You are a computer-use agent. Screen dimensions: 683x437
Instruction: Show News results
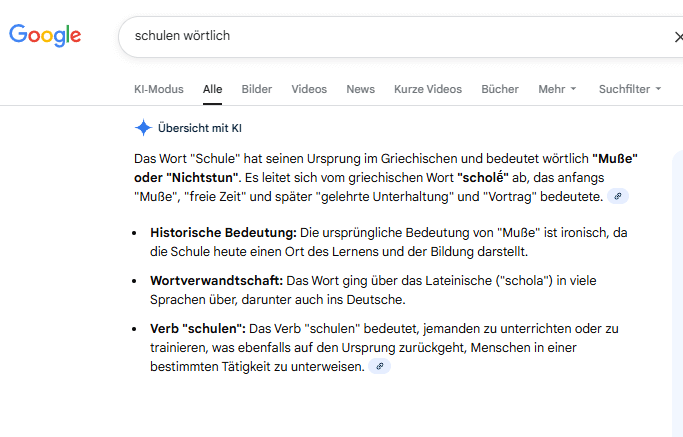(360, 89)
